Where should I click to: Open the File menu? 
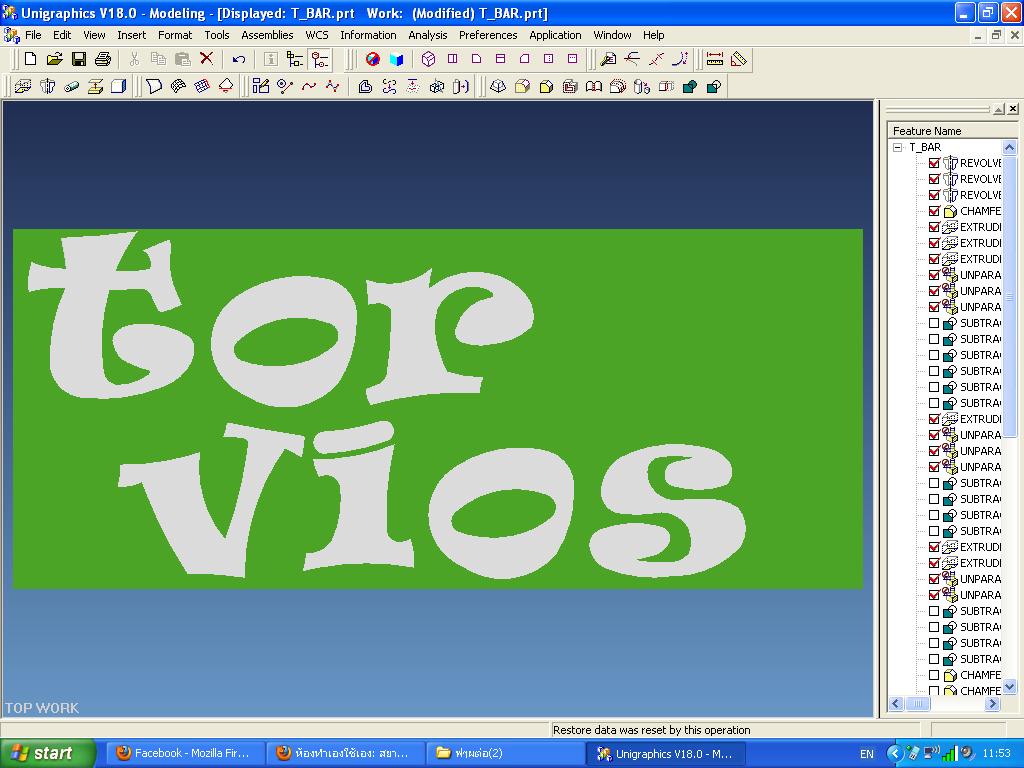(33, 35)
